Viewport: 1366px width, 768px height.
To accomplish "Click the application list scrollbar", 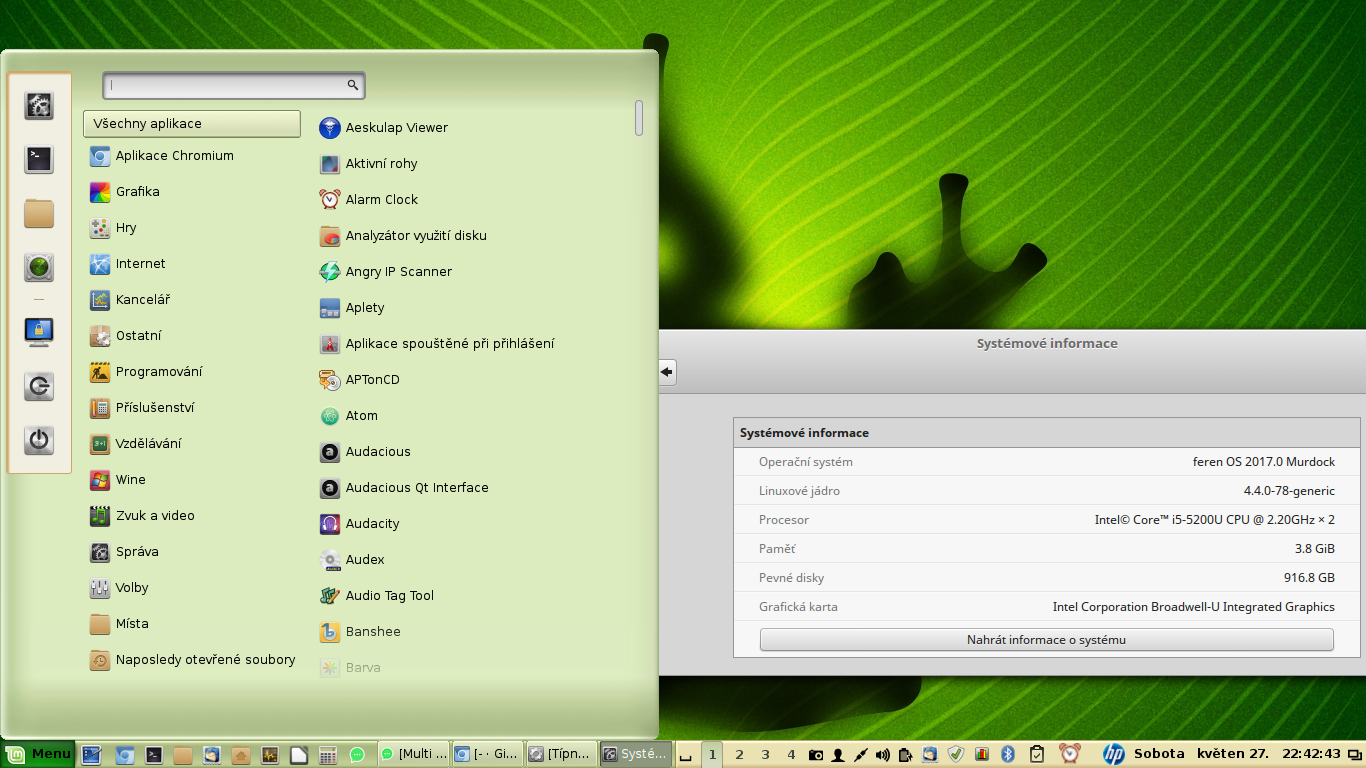I will [x=639, y=117].
